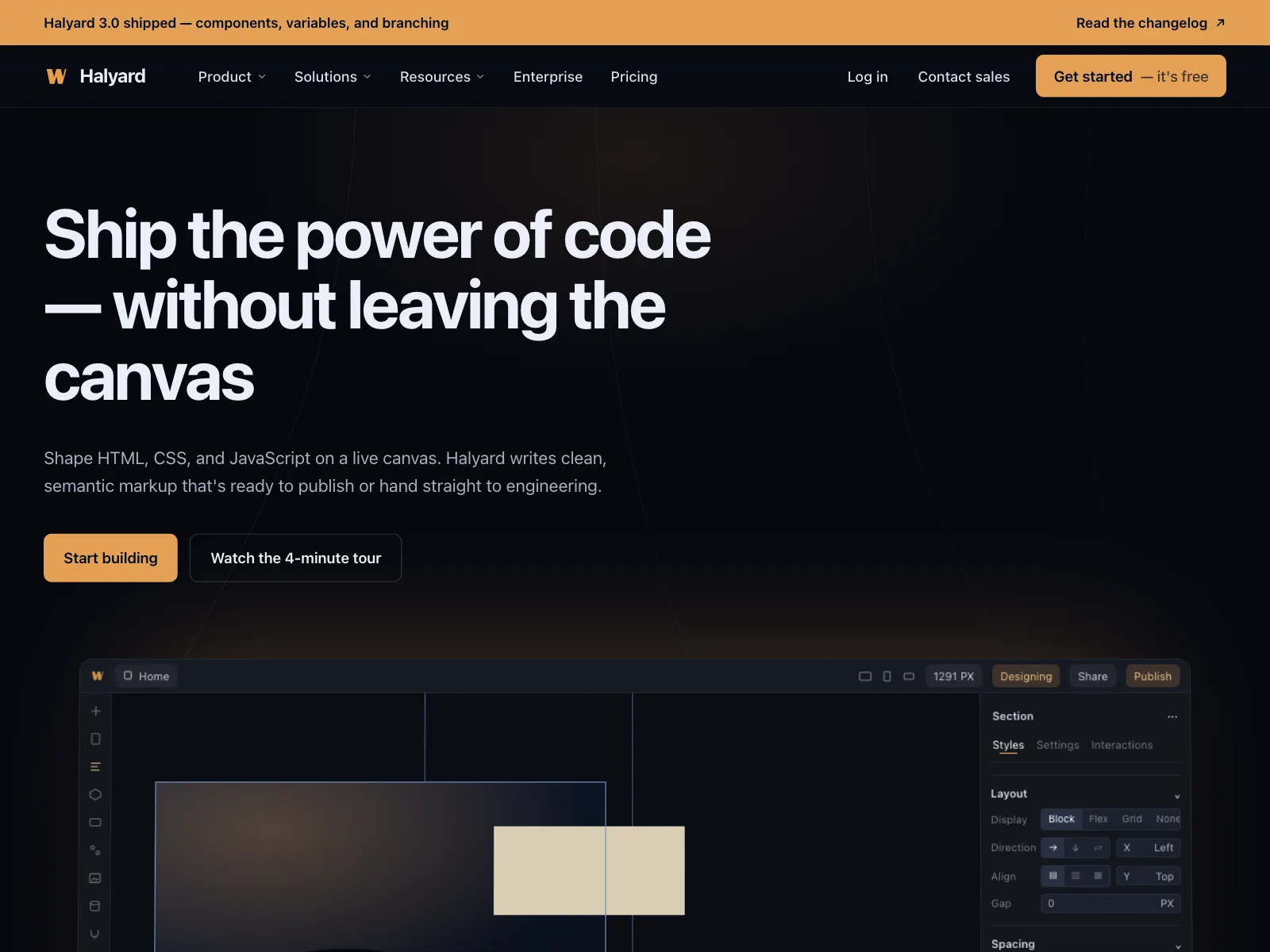Click the Halyard logo in the navbar
This screenshot has height=952, width=1270.
click(x=95, y=76)
